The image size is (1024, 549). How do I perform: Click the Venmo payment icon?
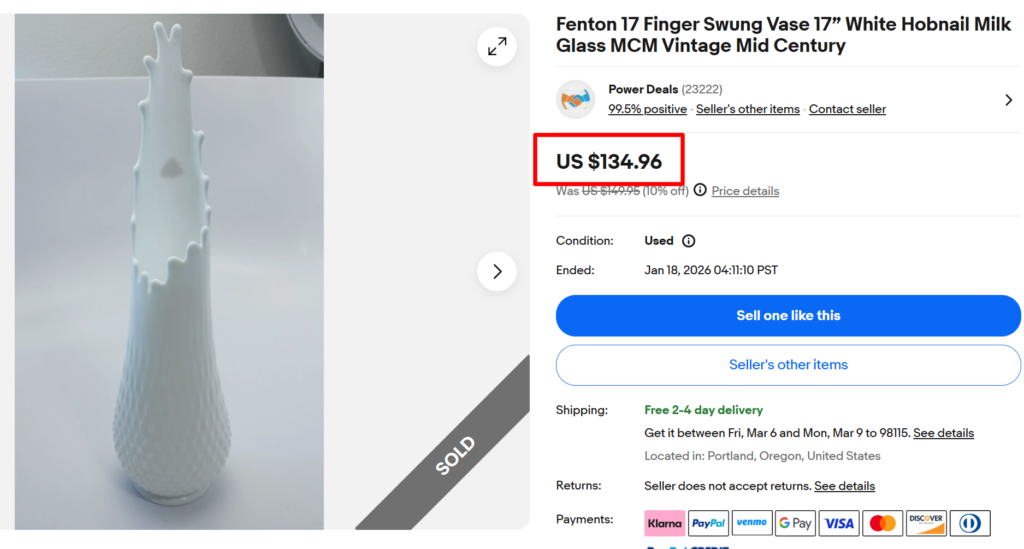tap(751, 523)
